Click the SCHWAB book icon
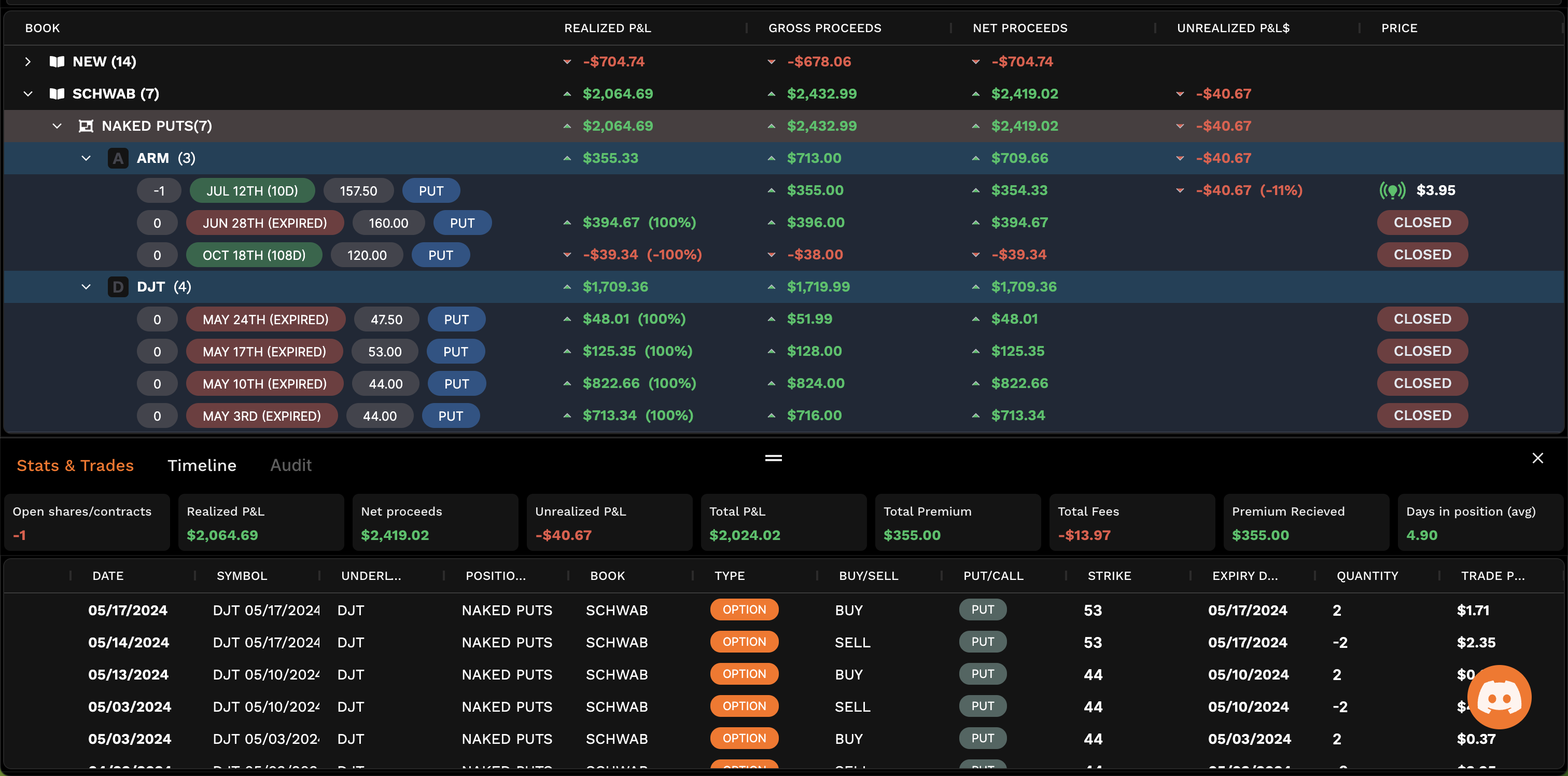1568x776 pixels. tap(57, 94)
